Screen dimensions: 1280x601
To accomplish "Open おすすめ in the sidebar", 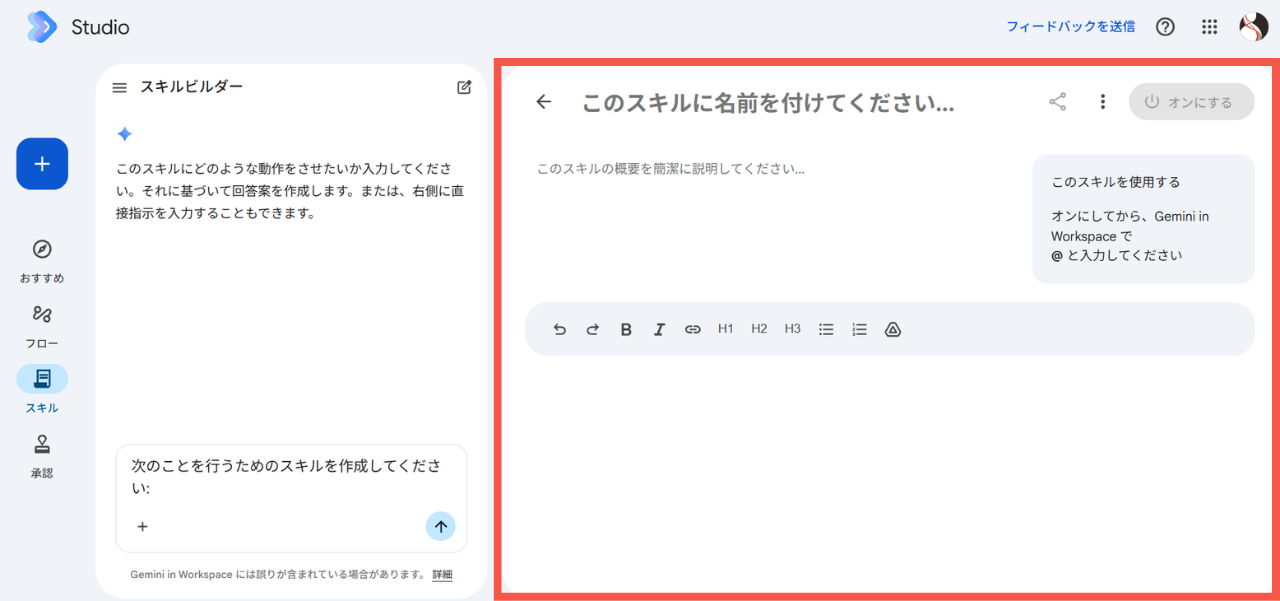I will coord(42,262).
